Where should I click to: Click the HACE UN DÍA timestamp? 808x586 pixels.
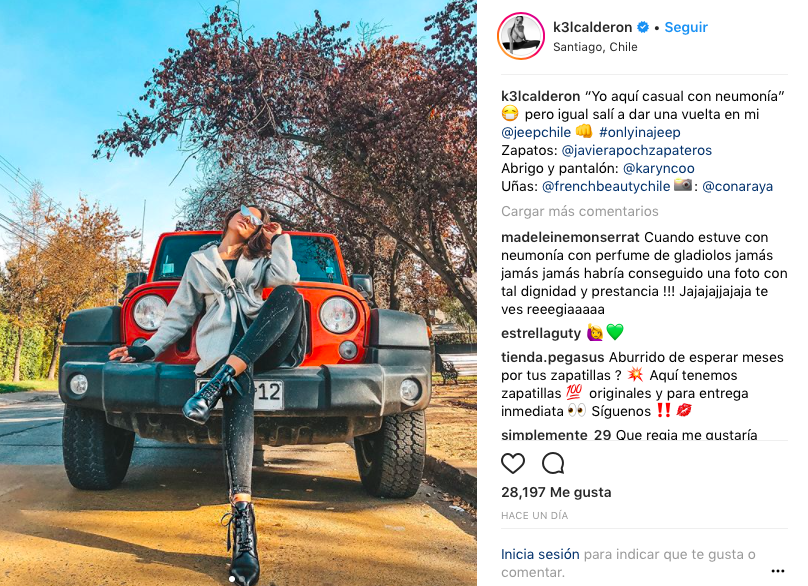click(534, 515)
